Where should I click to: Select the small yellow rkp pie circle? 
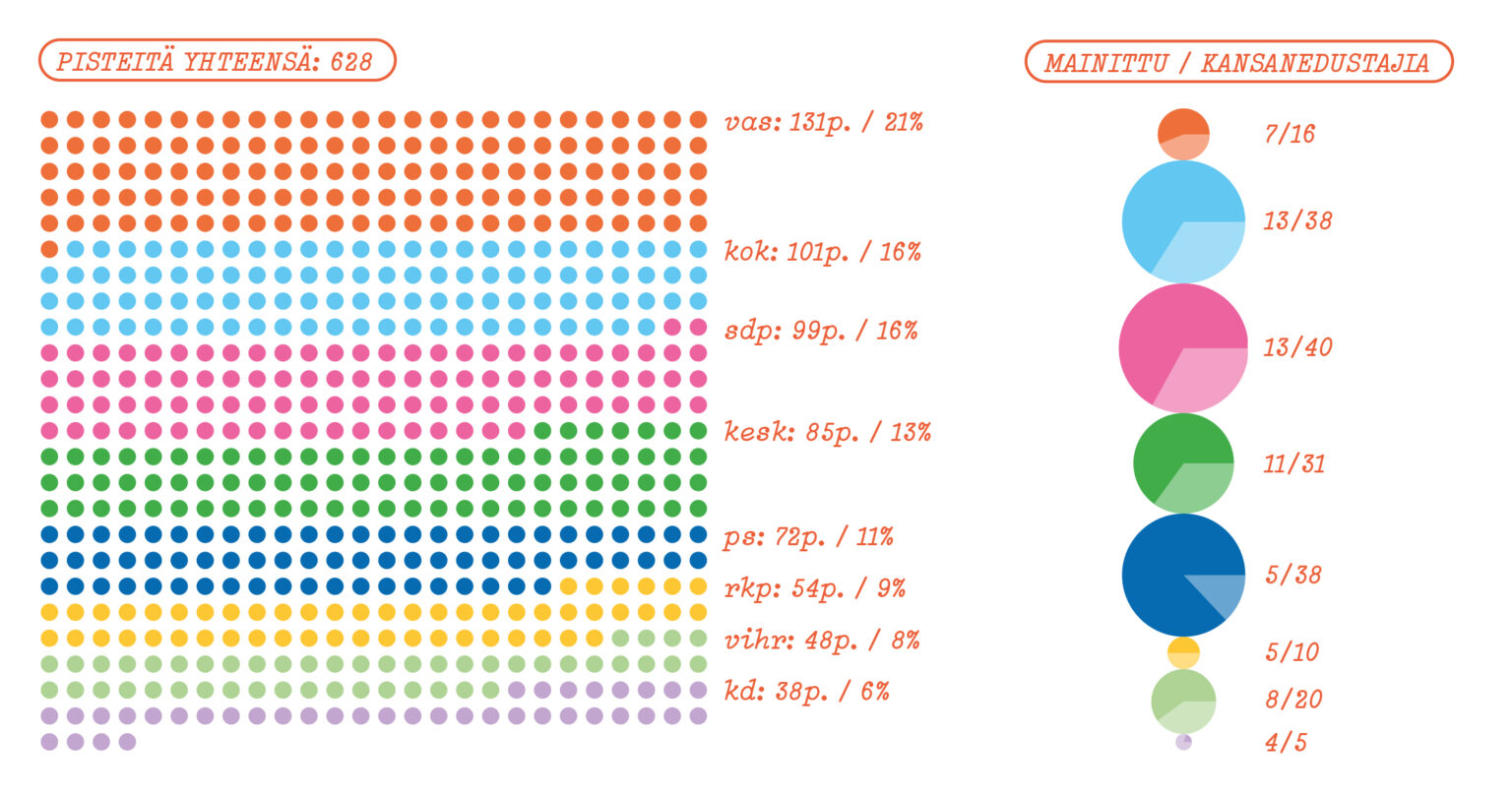coord(1183,652)
